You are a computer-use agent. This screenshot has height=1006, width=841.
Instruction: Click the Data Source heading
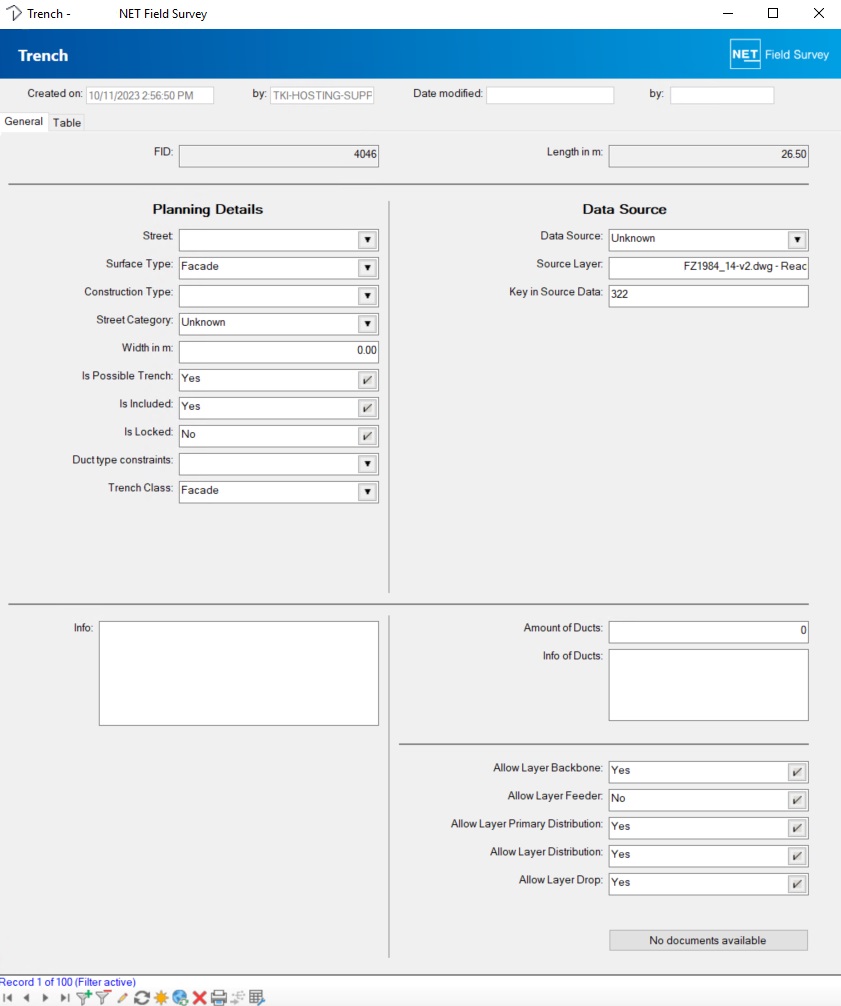(x=624, y=209)
